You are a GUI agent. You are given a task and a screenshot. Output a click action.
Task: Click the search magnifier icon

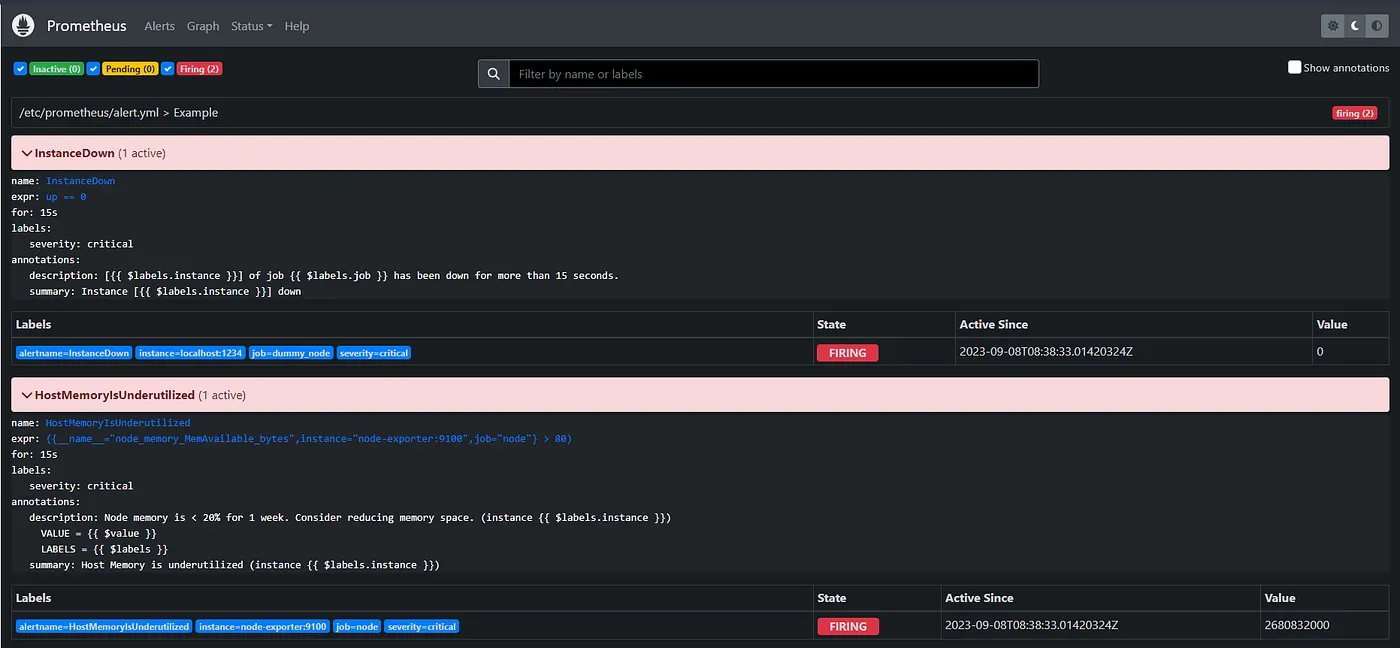493,74
